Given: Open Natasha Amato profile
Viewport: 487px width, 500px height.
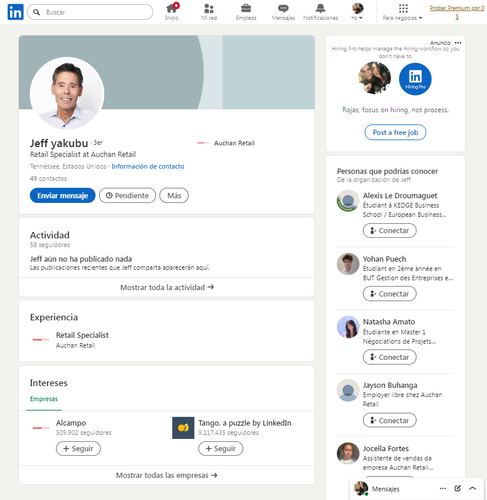Looking at the screenshot, I should tap(389, 322).
